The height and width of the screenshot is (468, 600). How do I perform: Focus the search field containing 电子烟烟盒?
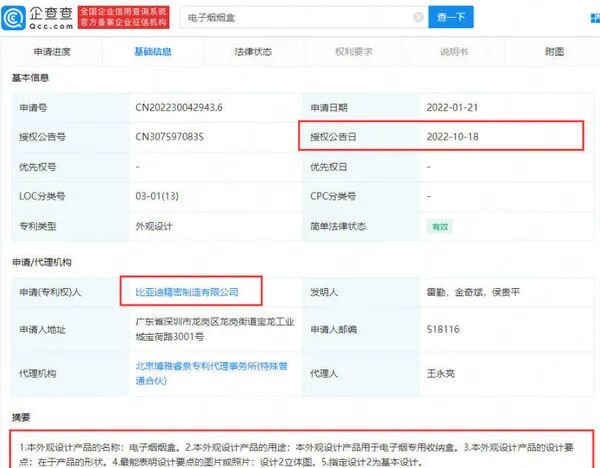[x=304, y=17]
